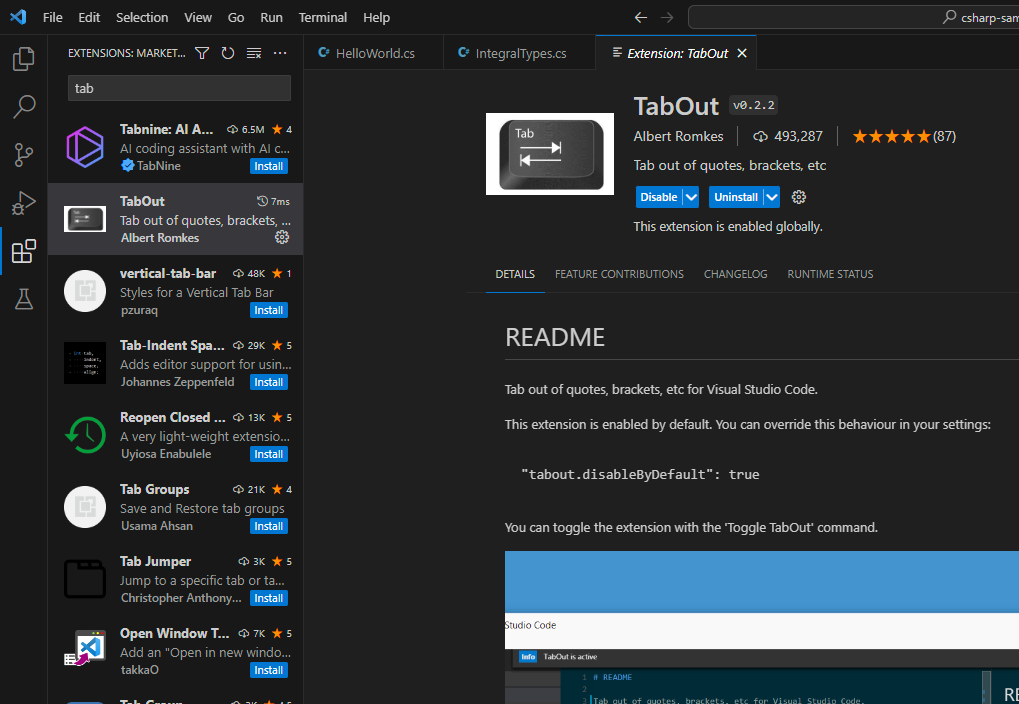Viewport: 1019px width, 704px height.
Task: Navigate back with the left arrow
Action: [x=641, y=18]
